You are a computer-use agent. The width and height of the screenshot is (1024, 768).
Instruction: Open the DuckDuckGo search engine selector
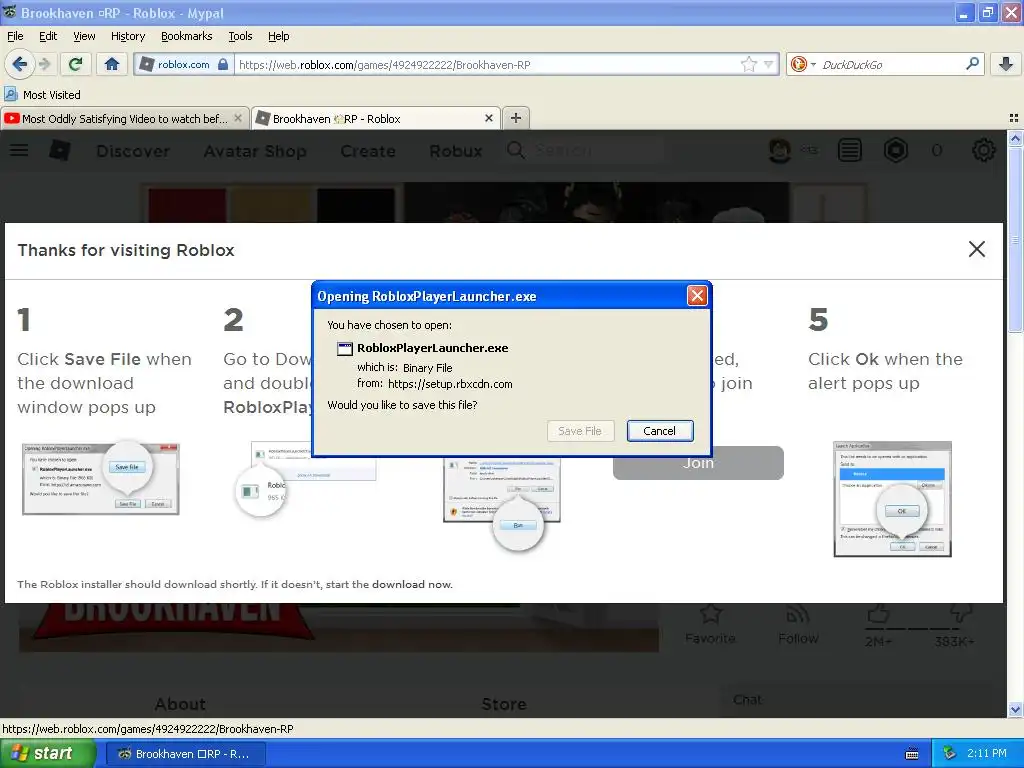point(803,64)
